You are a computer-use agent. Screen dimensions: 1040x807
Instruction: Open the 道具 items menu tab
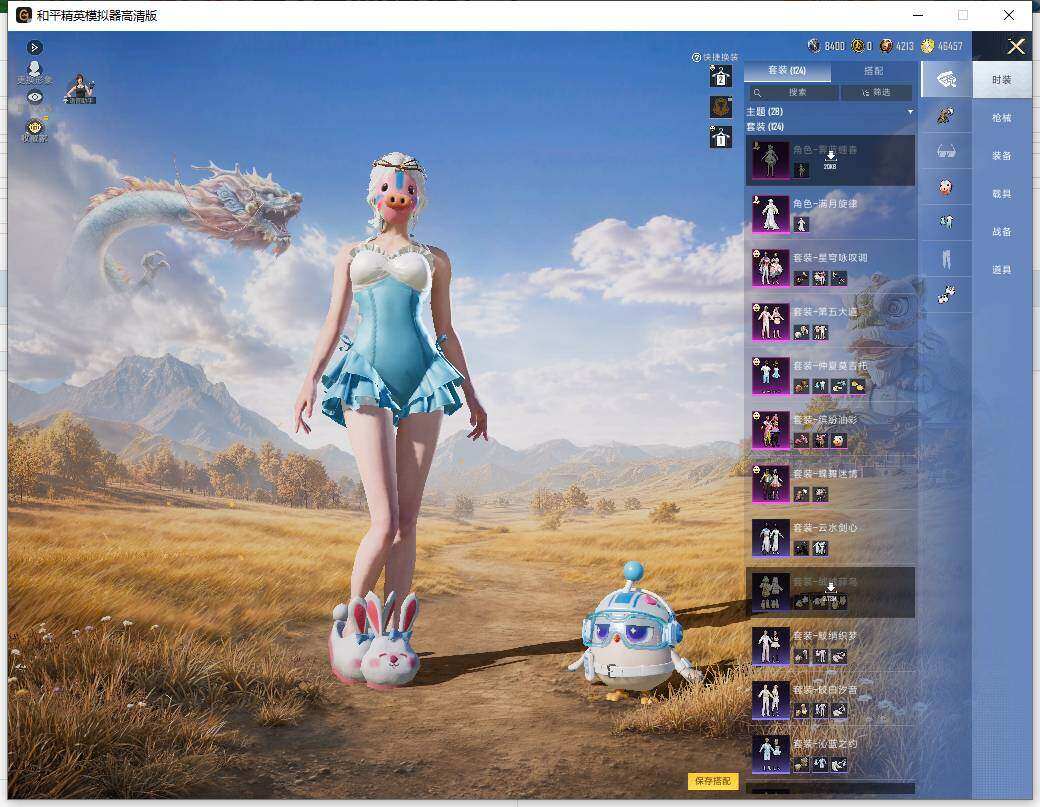click(x=1002, y=270)
